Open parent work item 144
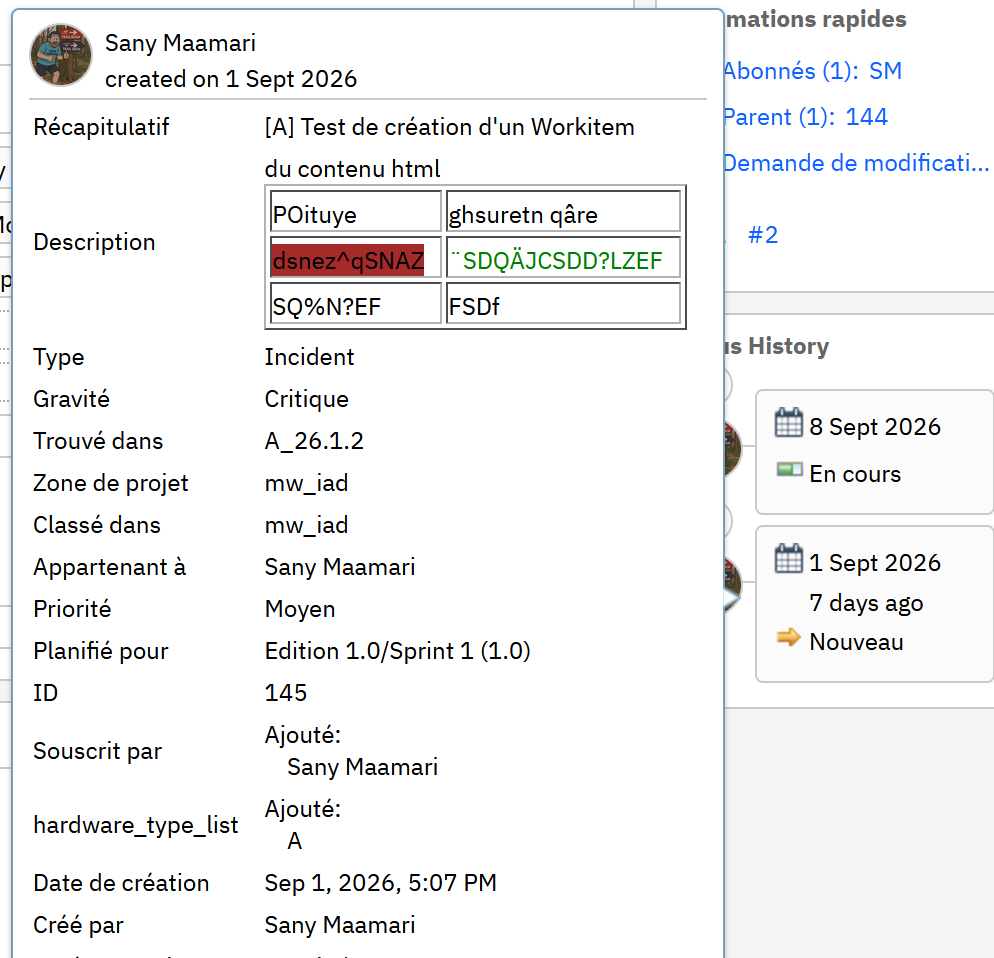 [867, 117]
